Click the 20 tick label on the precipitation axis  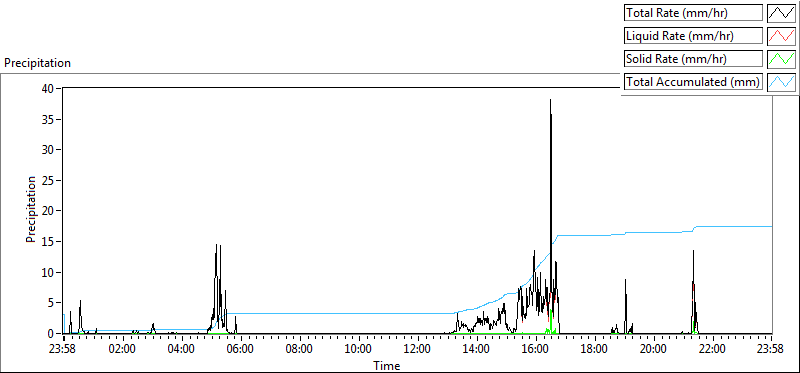(49, 211)
